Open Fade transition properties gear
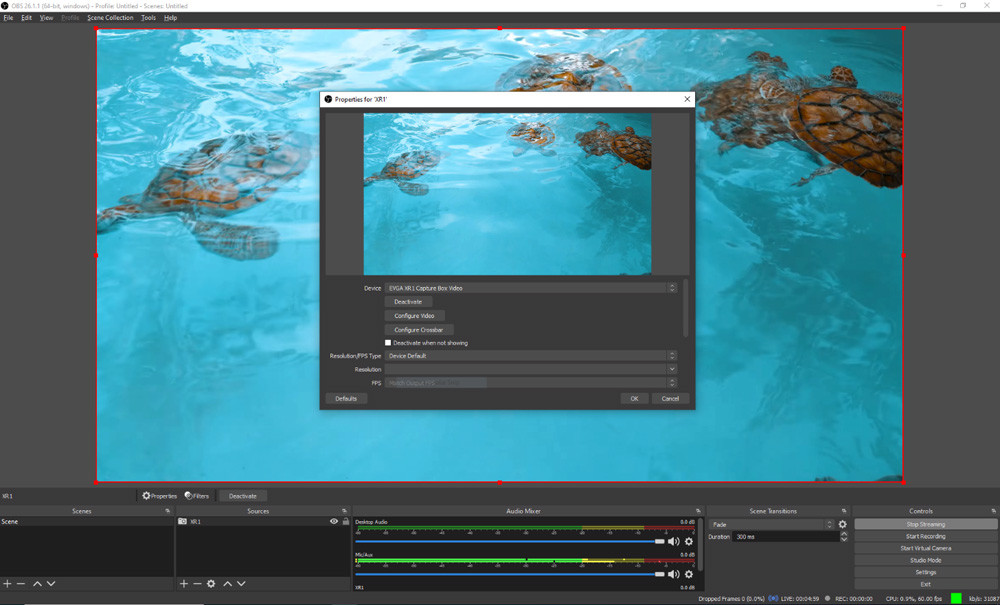1000x605 pixels. (x=842, y=524)
